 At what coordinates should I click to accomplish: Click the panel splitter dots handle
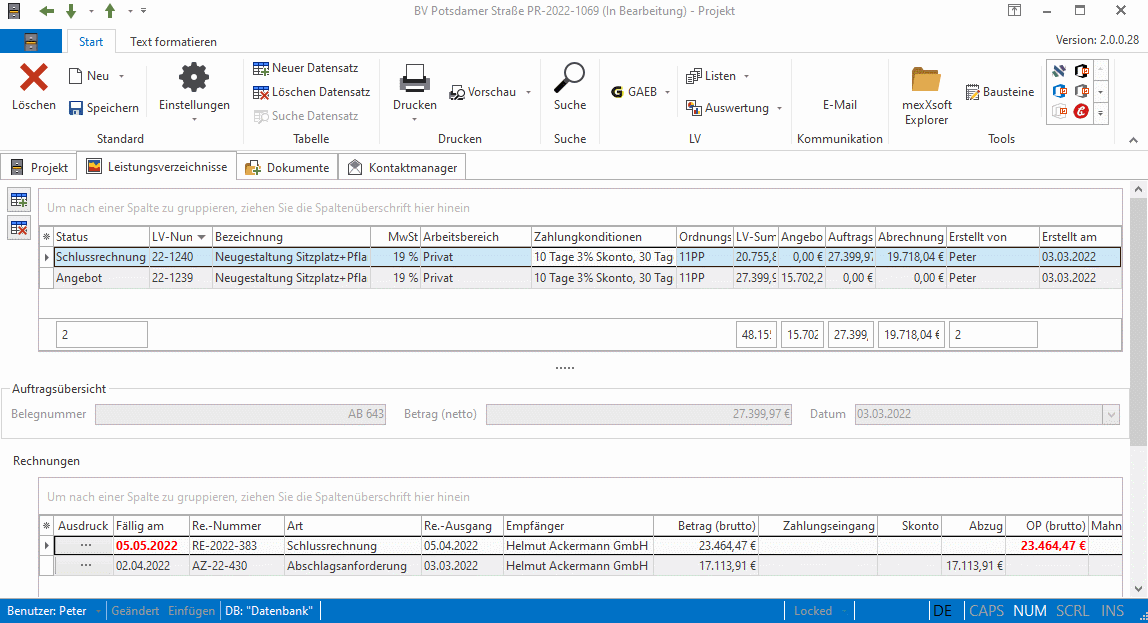point(564,368)
